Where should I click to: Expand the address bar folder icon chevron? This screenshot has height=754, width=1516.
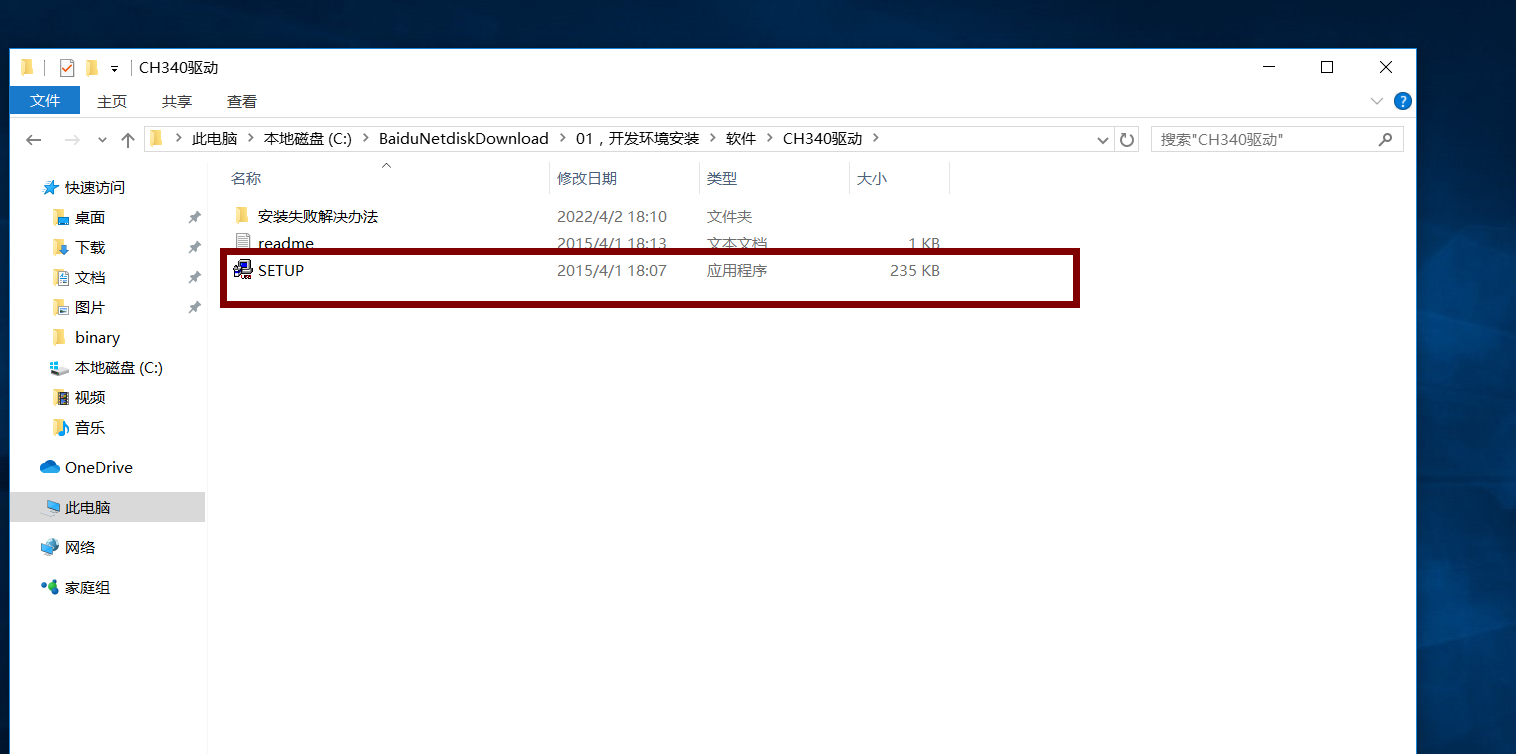click(x=178, y=139)
